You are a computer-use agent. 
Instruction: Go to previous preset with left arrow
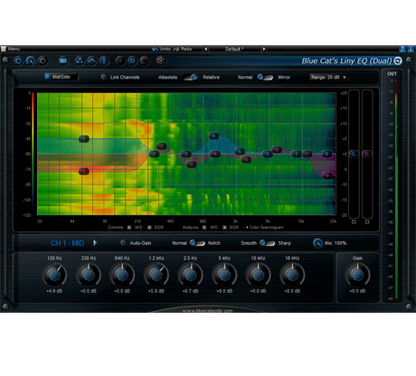[206, 49]
